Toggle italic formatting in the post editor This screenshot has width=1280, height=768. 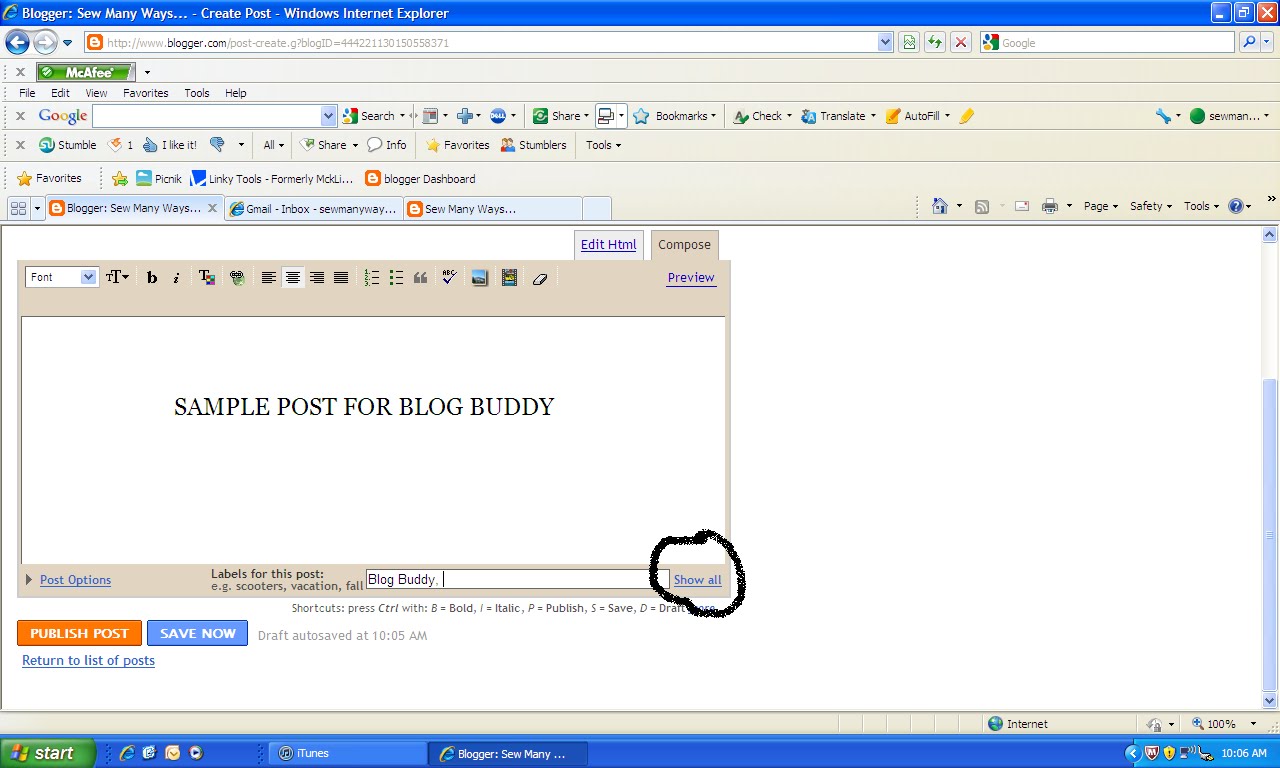(x=176, y=277)
